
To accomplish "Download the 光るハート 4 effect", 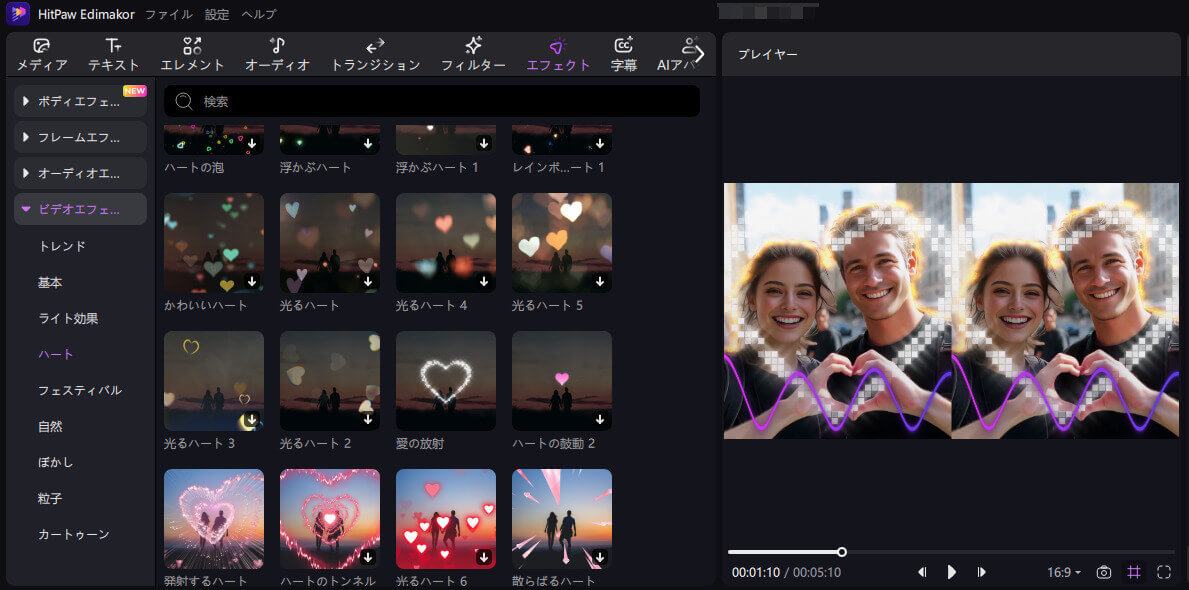I will pos(484,281).
